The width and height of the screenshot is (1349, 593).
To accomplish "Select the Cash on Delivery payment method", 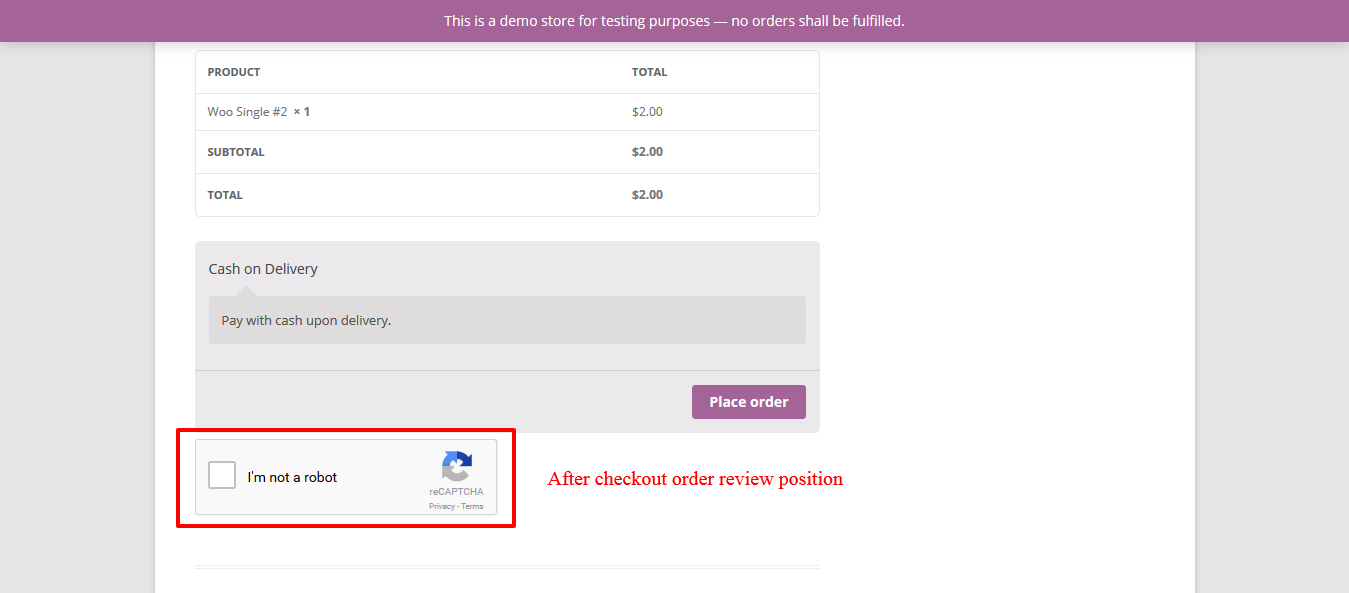I will [263, 269].
